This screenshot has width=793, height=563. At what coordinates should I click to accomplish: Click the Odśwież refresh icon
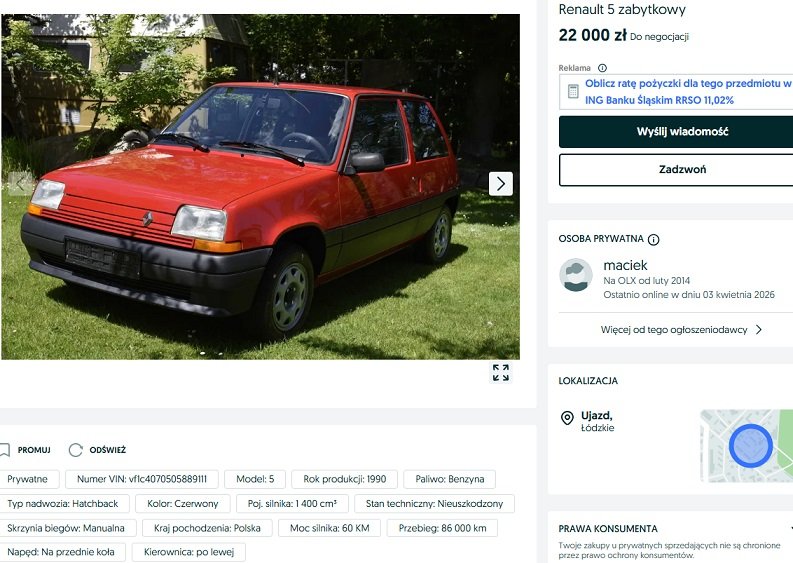click(75, 450)
